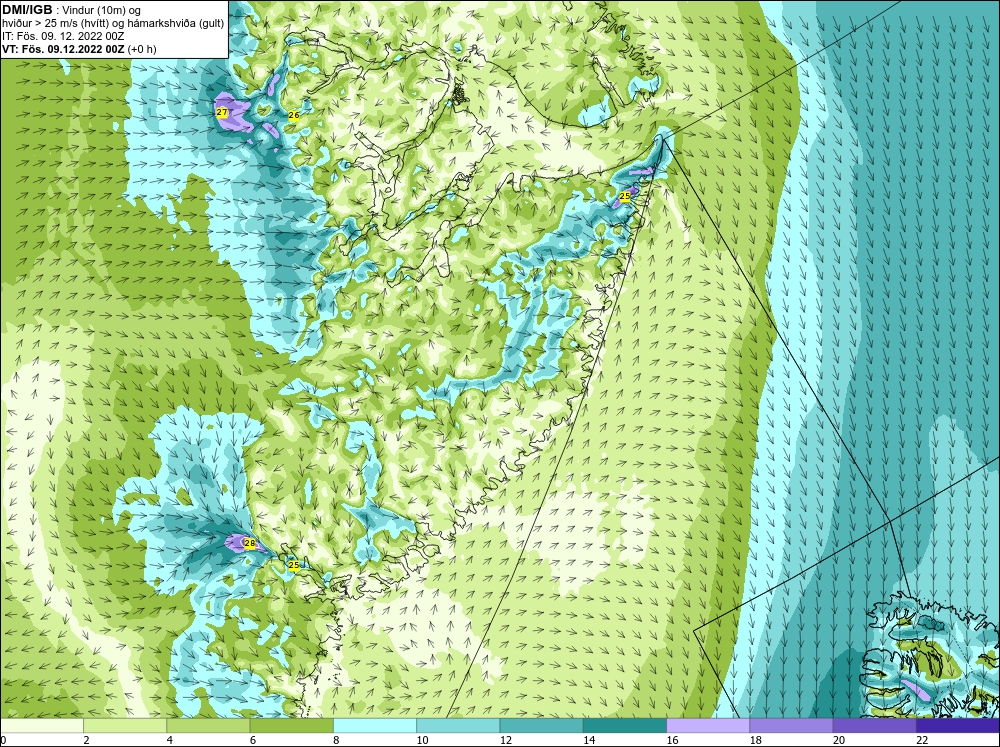Screen dimensions: 1000x747
Task: Click the legend scale value 16
Action: pyautogui.click(x=672, y=740)
